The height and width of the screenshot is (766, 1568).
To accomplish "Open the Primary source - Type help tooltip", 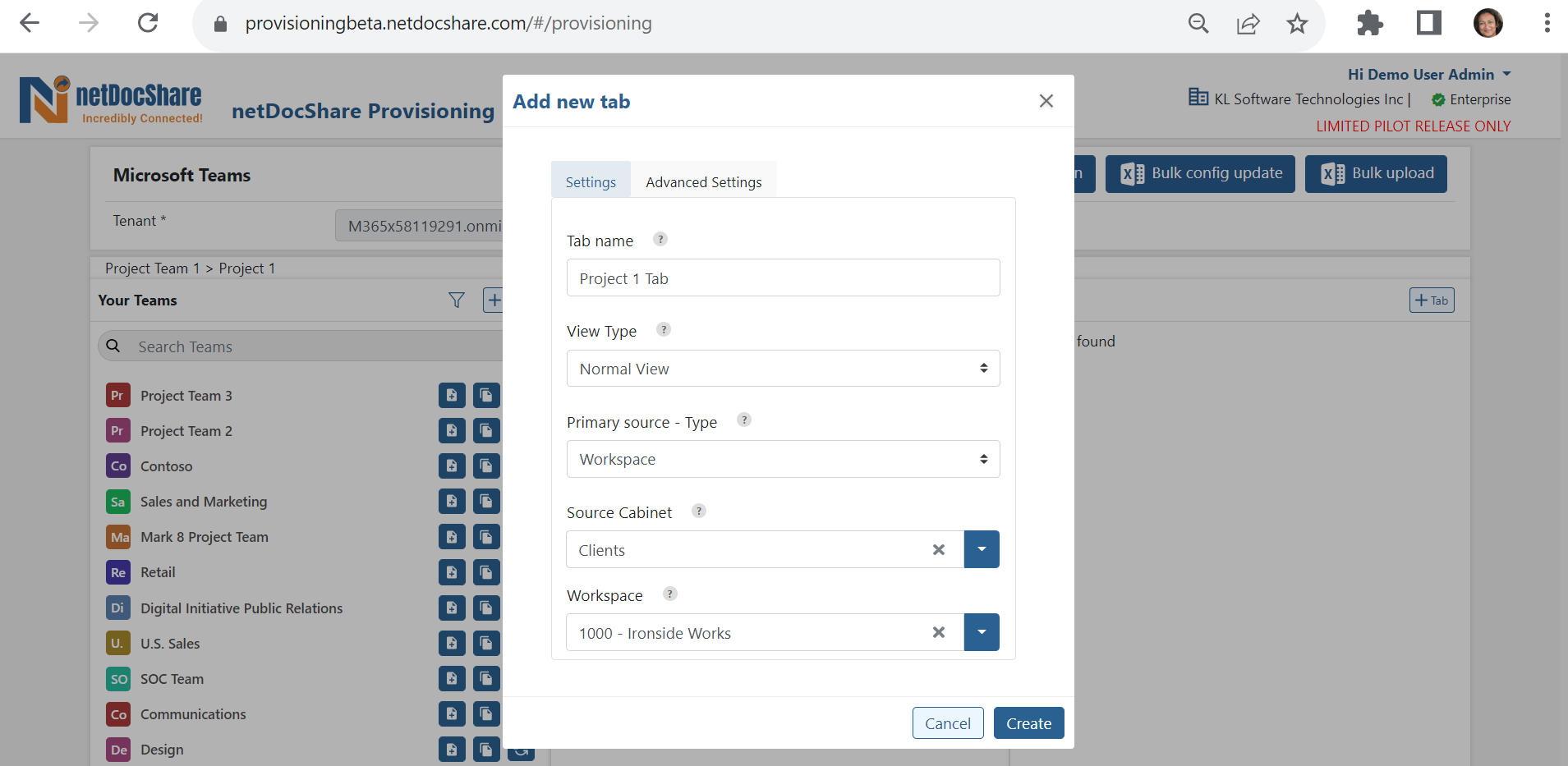I will (744, 420).
